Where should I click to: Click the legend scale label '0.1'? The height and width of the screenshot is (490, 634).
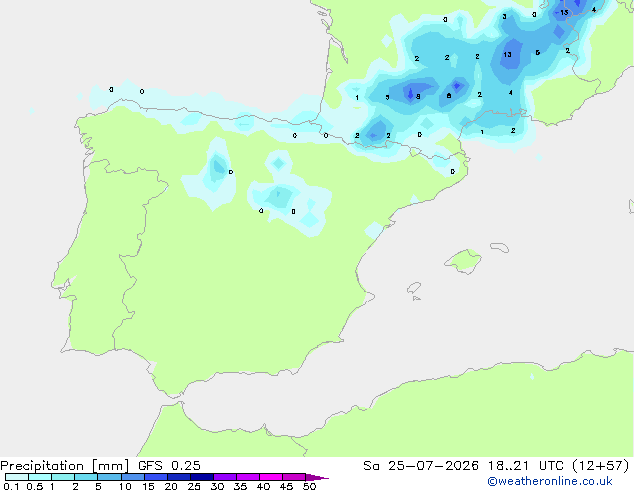(x=11, y=486)
